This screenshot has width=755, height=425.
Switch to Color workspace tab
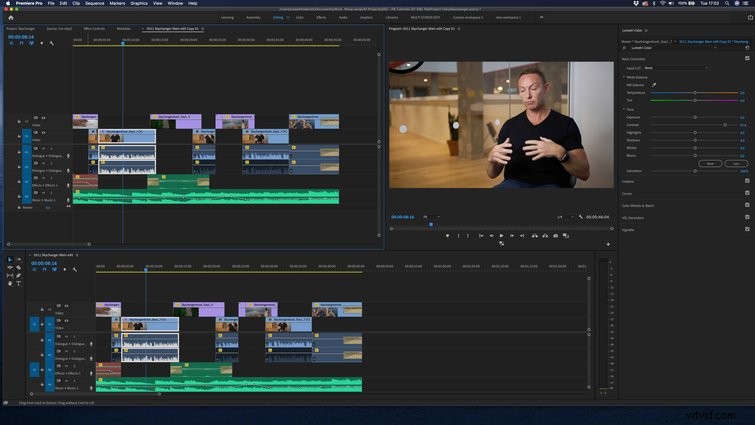pos(299,17)
